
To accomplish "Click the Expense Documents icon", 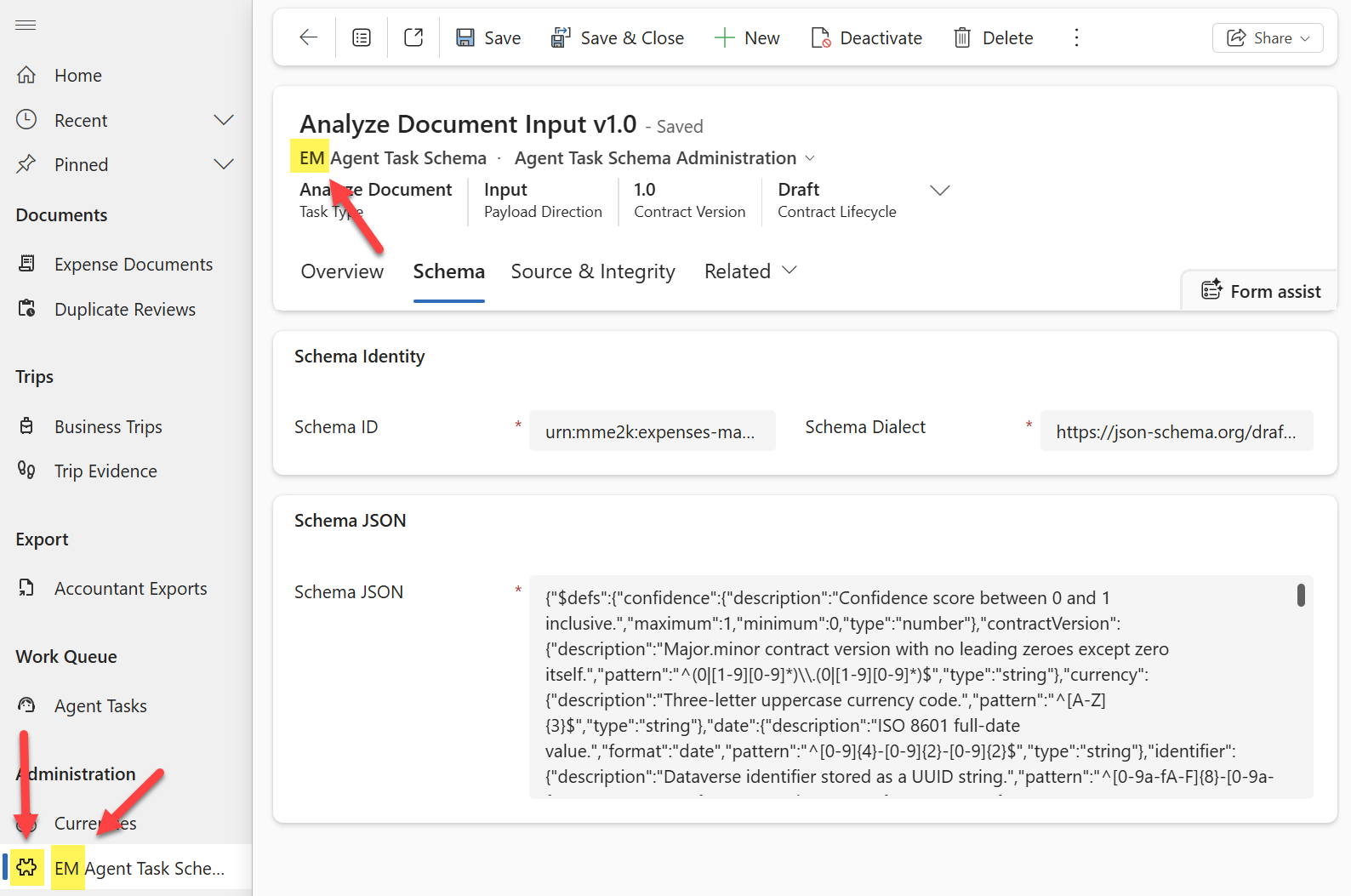I will [26, 264].
